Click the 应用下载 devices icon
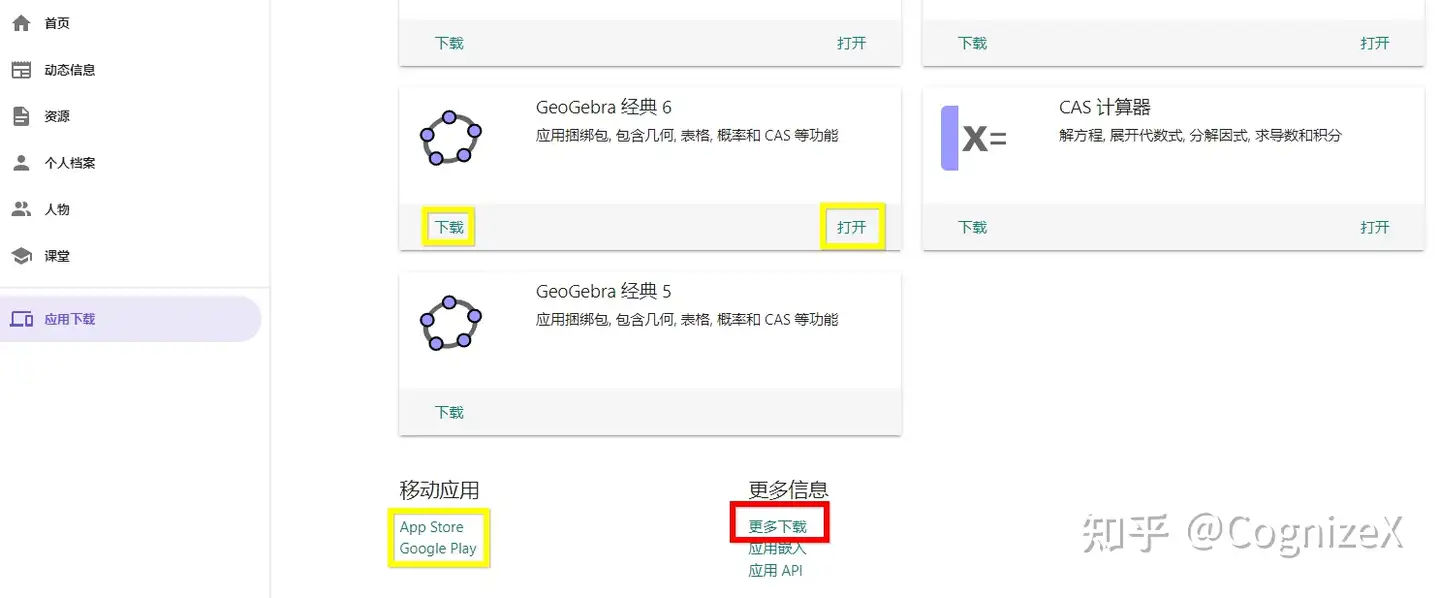This screenshot has width=1440, height=598. (21, 319)
